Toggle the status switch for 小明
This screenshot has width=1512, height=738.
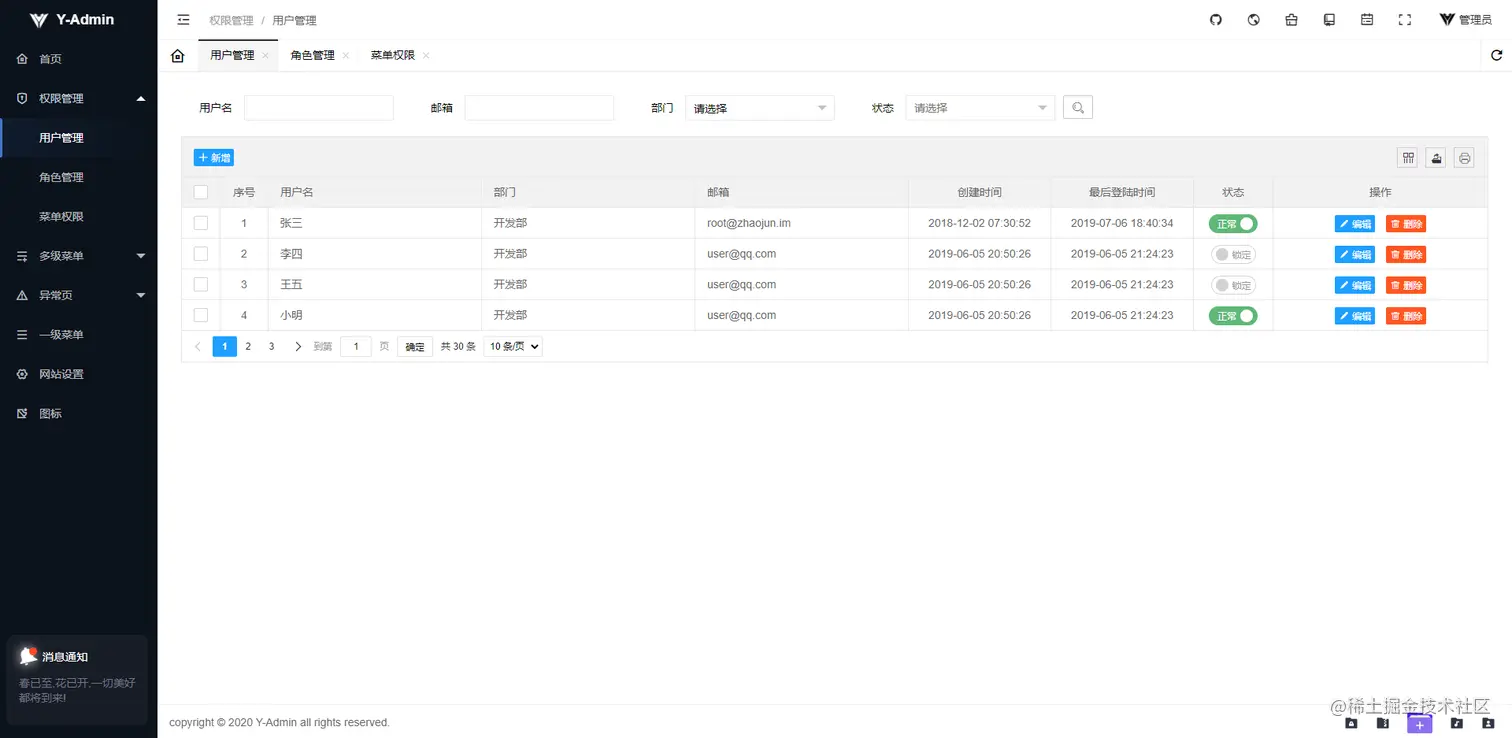1233,316
